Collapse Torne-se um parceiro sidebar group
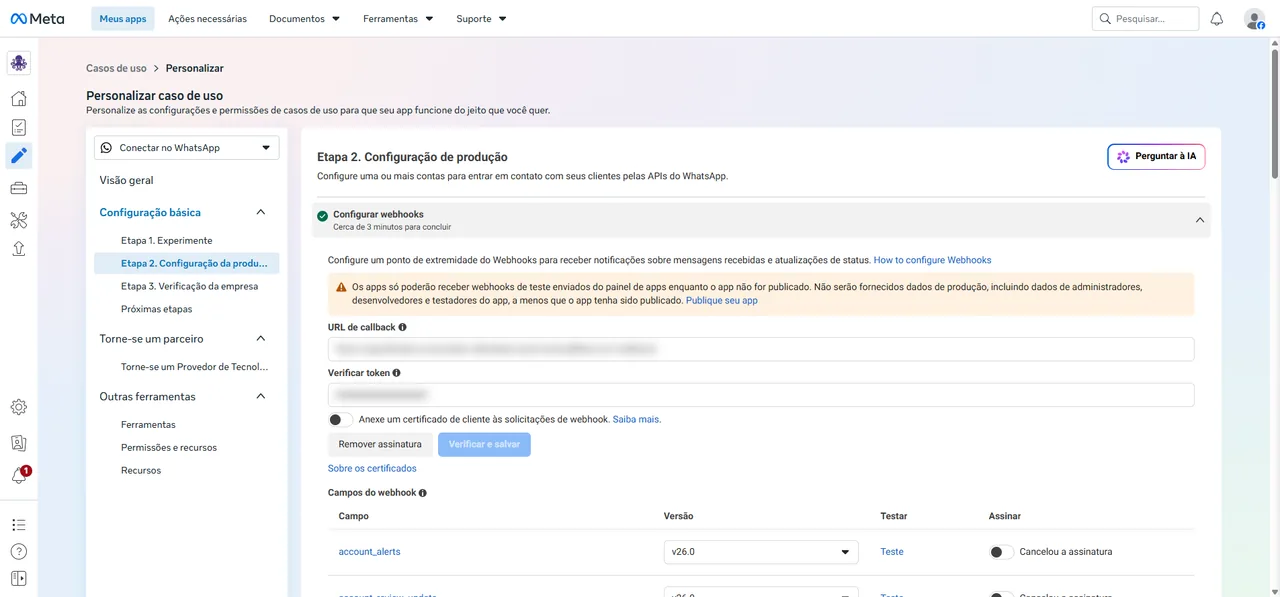This screenshot has width=1280, height=597. click(x=261, y=339)
